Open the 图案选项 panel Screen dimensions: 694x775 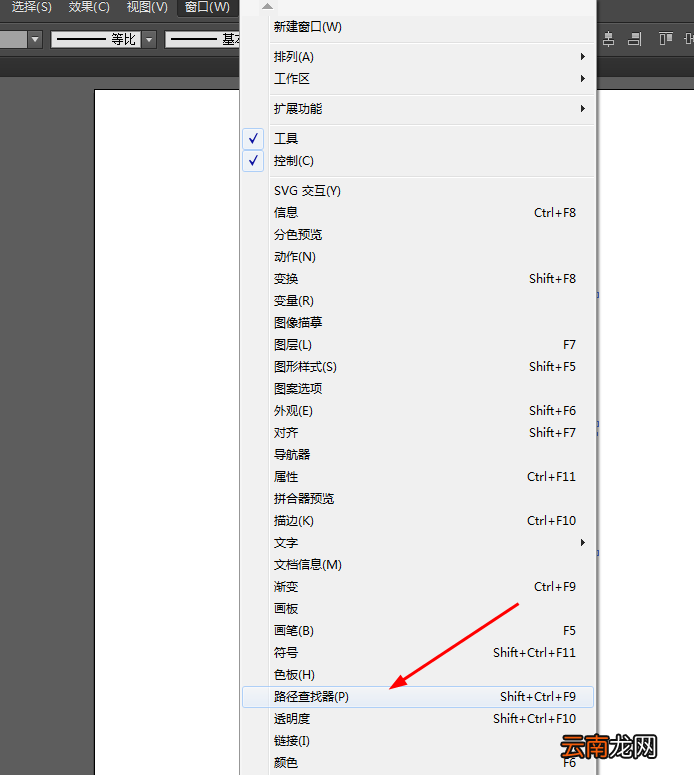[x=418, y=388]
